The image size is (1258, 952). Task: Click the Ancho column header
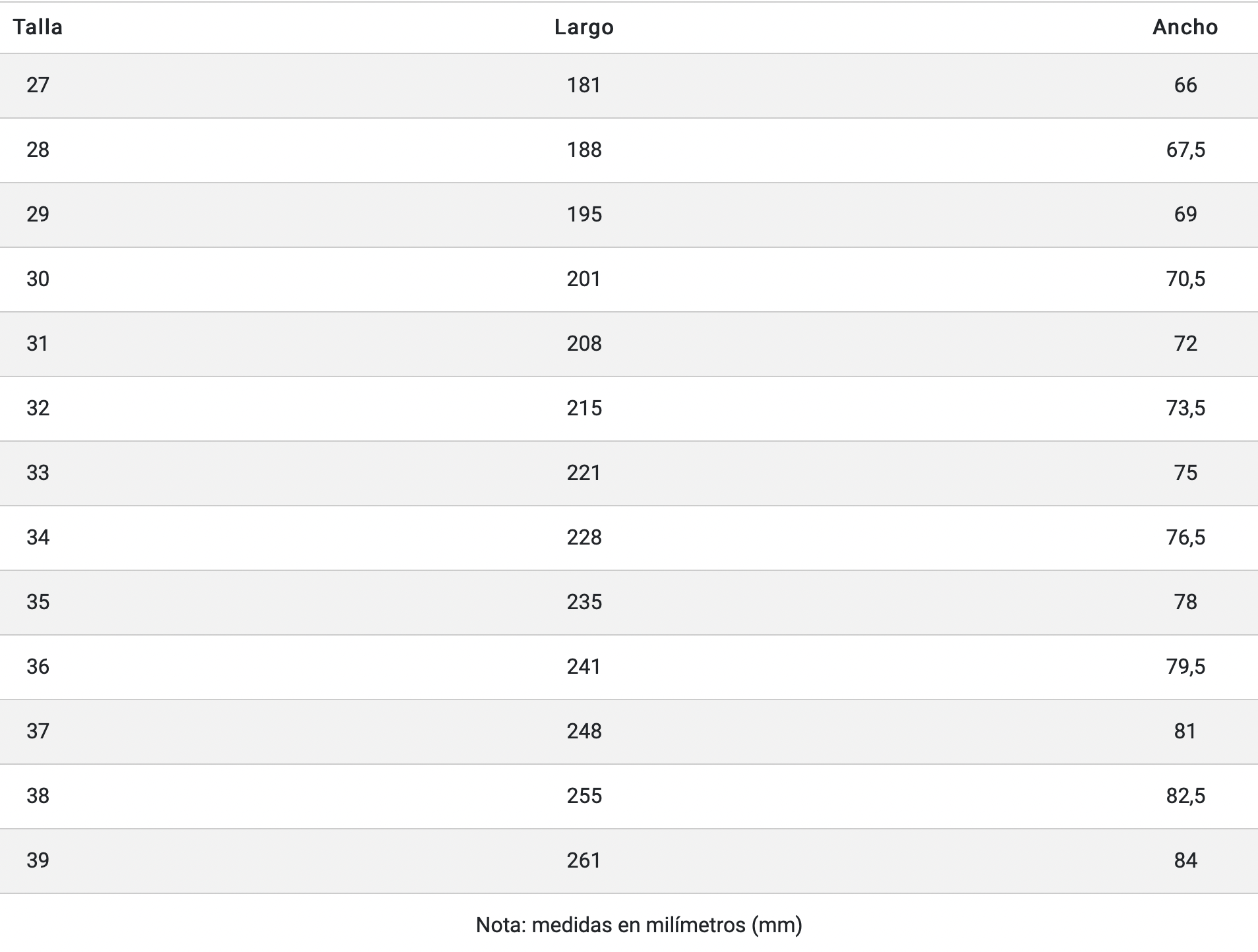(1185, 27)
